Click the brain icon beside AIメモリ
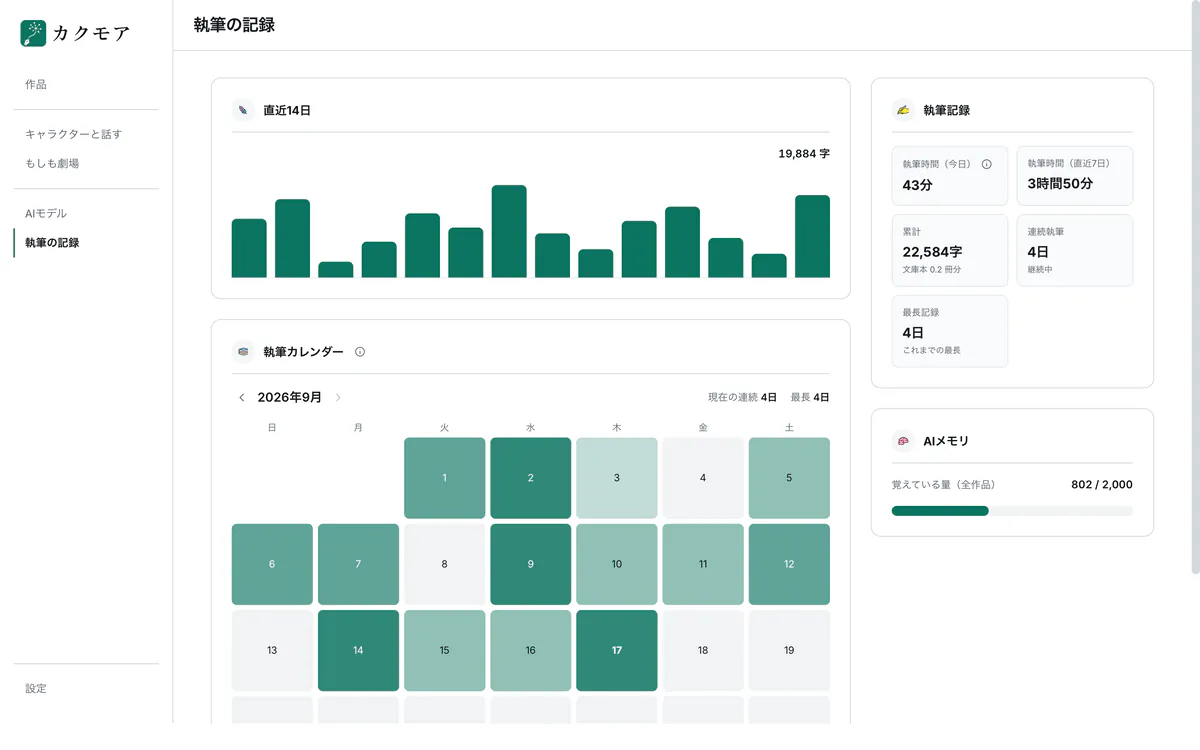The image size is (1200, 750). [x=904, y=441]
